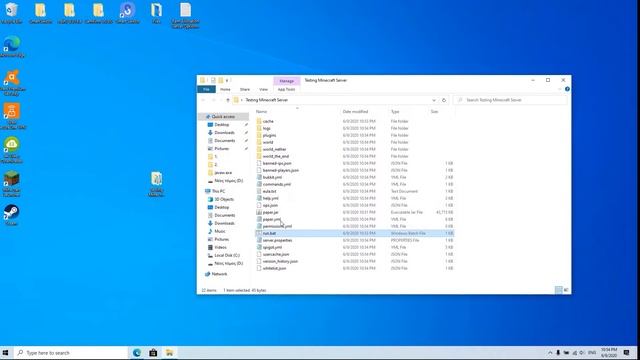This screenshot has height=360, width=640.
Task: Click the Back arrow in Explorer
Action: [203, 100]
